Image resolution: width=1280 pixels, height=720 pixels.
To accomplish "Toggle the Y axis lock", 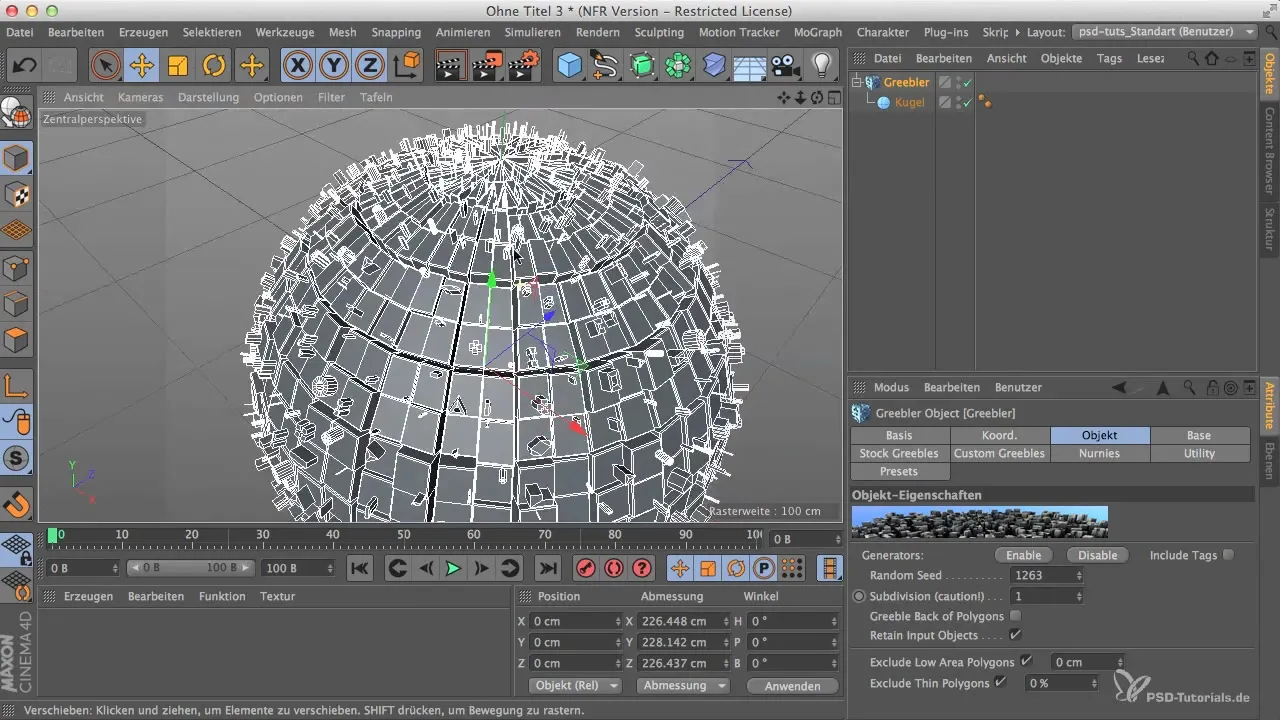I will coord(334,66).
